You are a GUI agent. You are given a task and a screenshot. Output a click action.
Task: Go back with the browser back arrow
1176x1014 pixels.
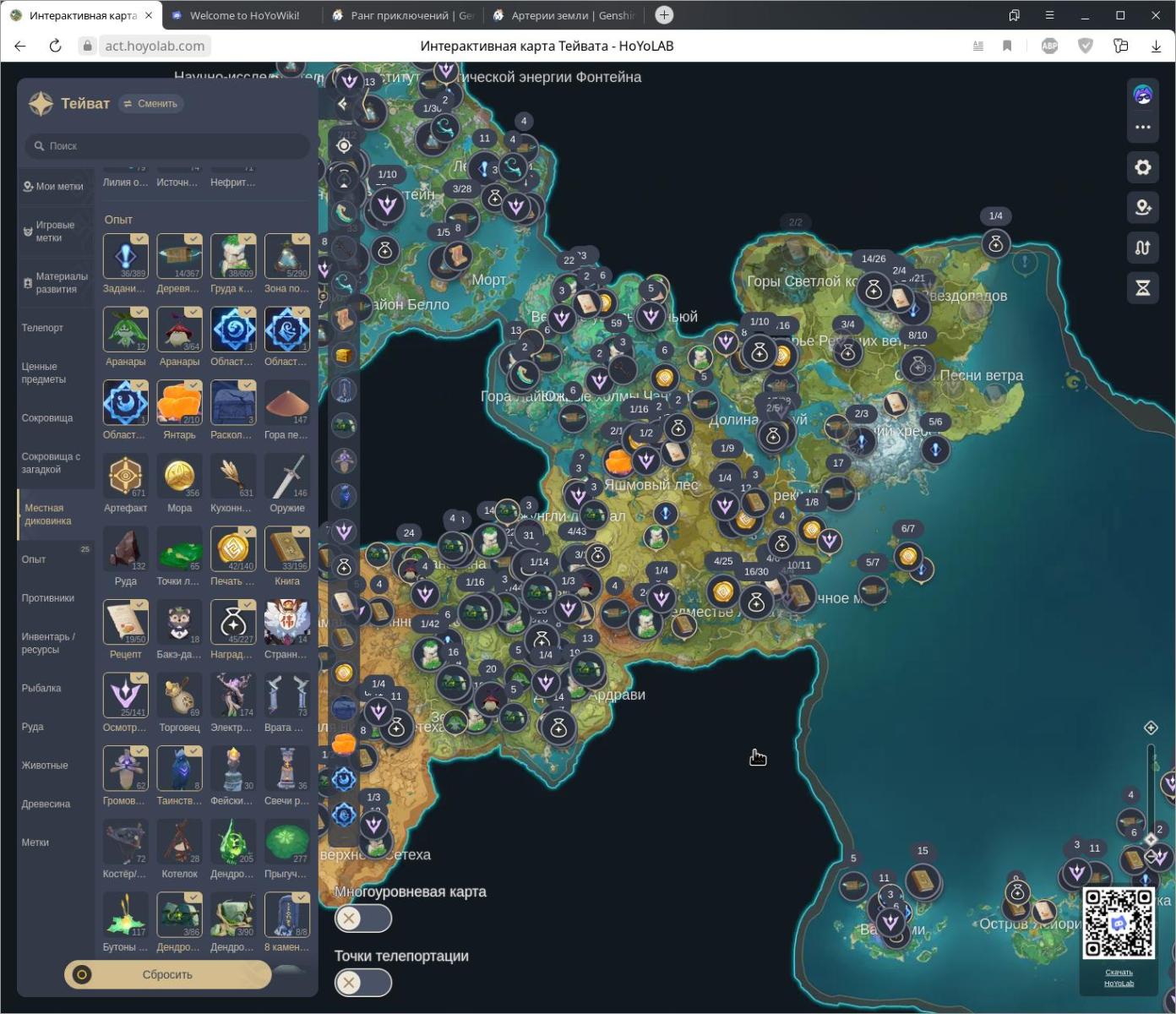click(x=20, y=46)
